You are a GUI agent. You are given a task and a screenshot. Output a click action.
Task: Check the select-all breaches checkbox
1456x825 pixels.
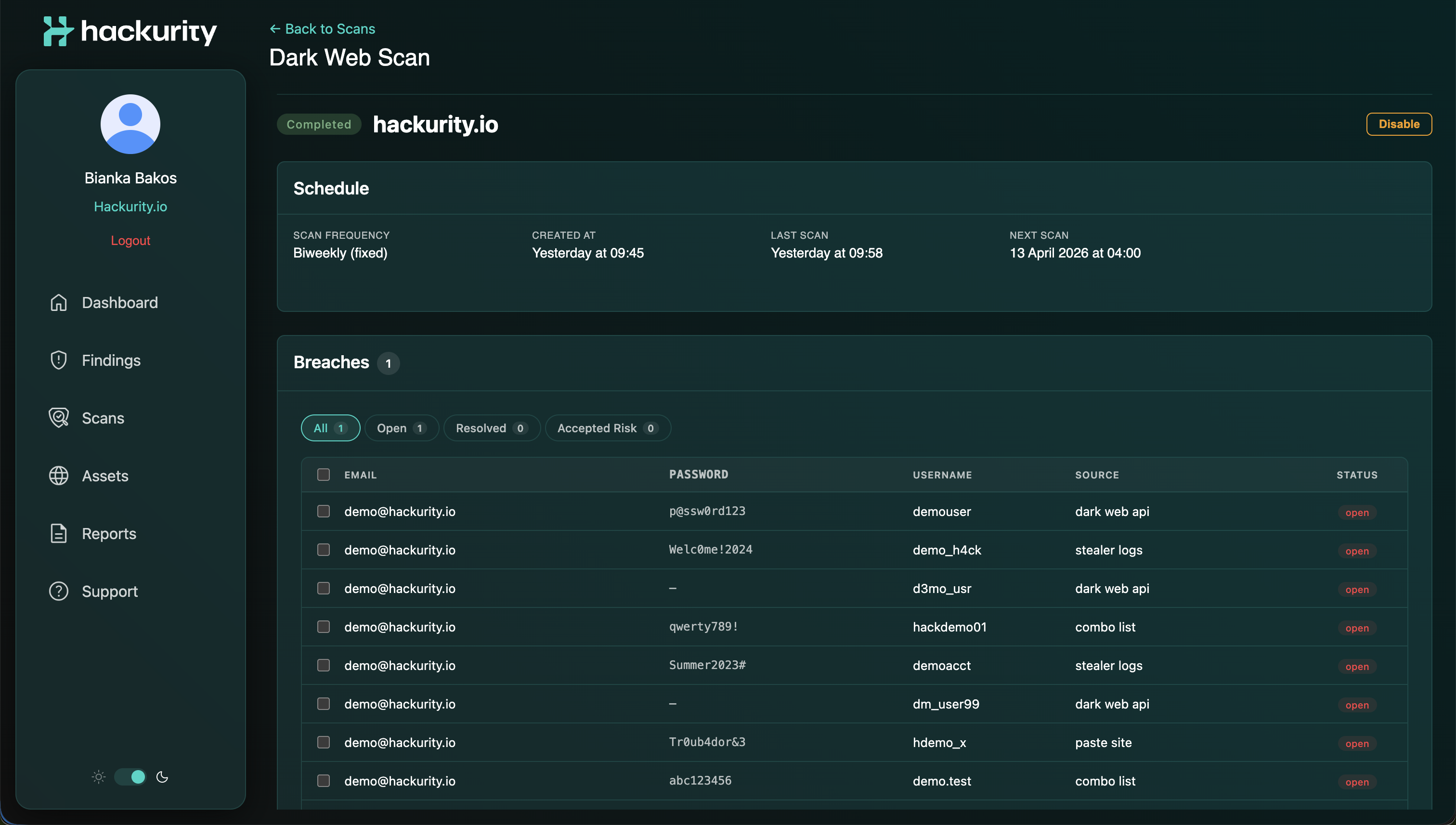pos(324,475)
